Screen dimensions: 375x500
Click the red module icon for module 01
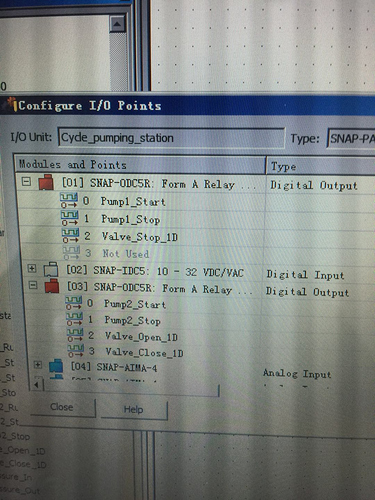(46, 183)
